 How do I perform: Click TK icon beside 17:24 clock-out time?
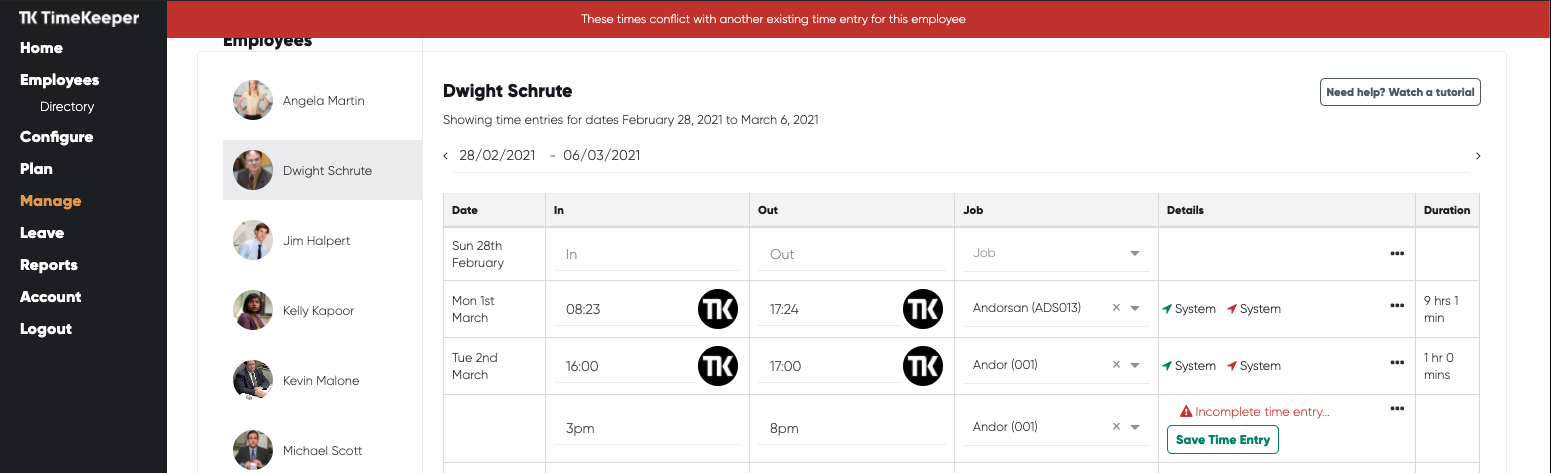point(923,309)
